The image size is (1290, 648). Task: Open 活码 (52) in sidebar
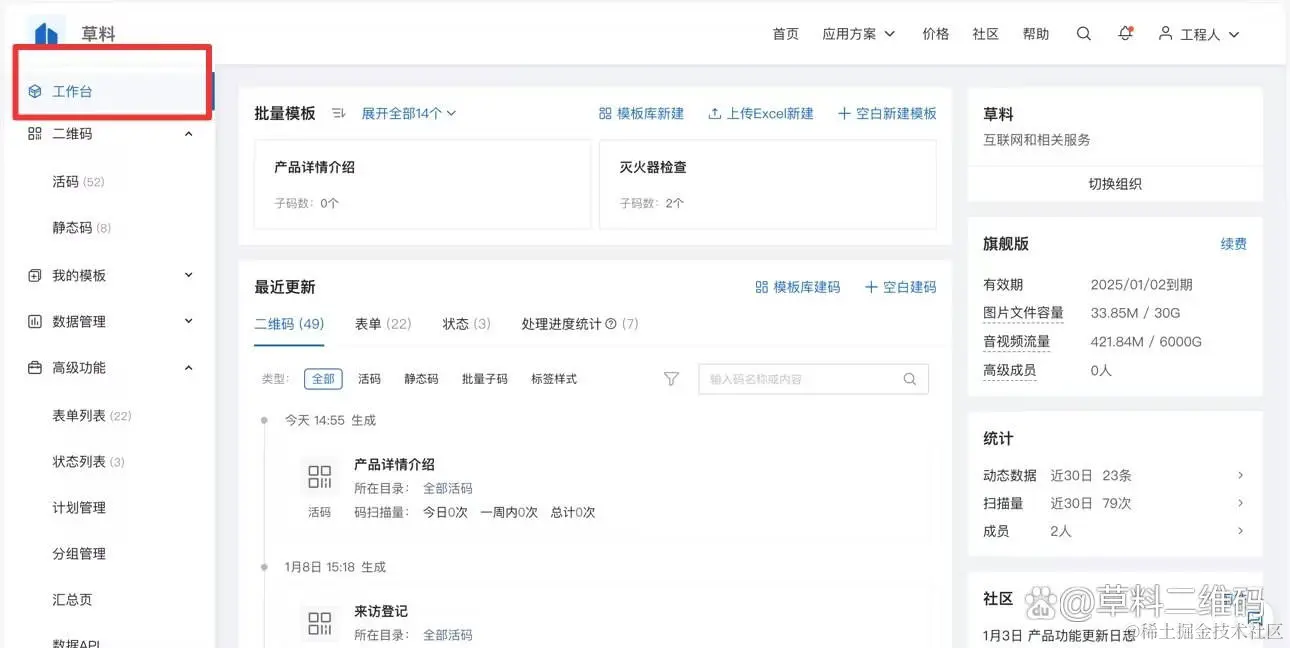click(x=78, y=182)
